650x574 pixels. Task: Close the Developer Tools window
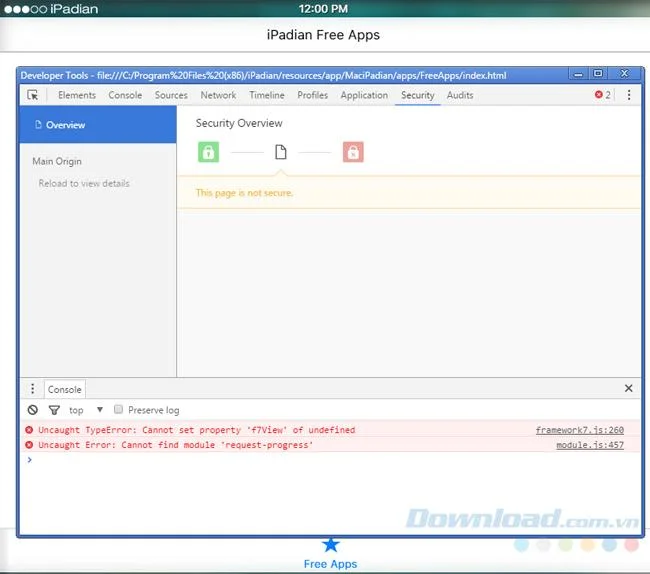click(x=624, y=74)
